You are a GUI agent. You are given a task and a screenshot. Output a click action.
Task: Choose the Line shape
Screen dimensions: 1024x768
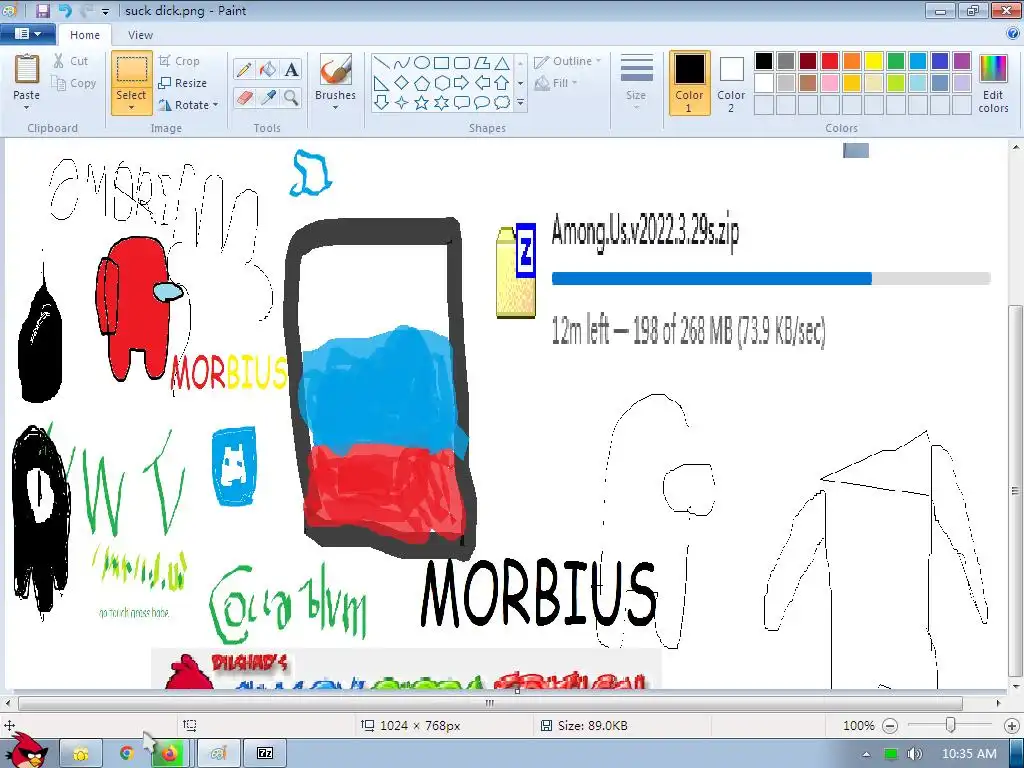point(382,63)
